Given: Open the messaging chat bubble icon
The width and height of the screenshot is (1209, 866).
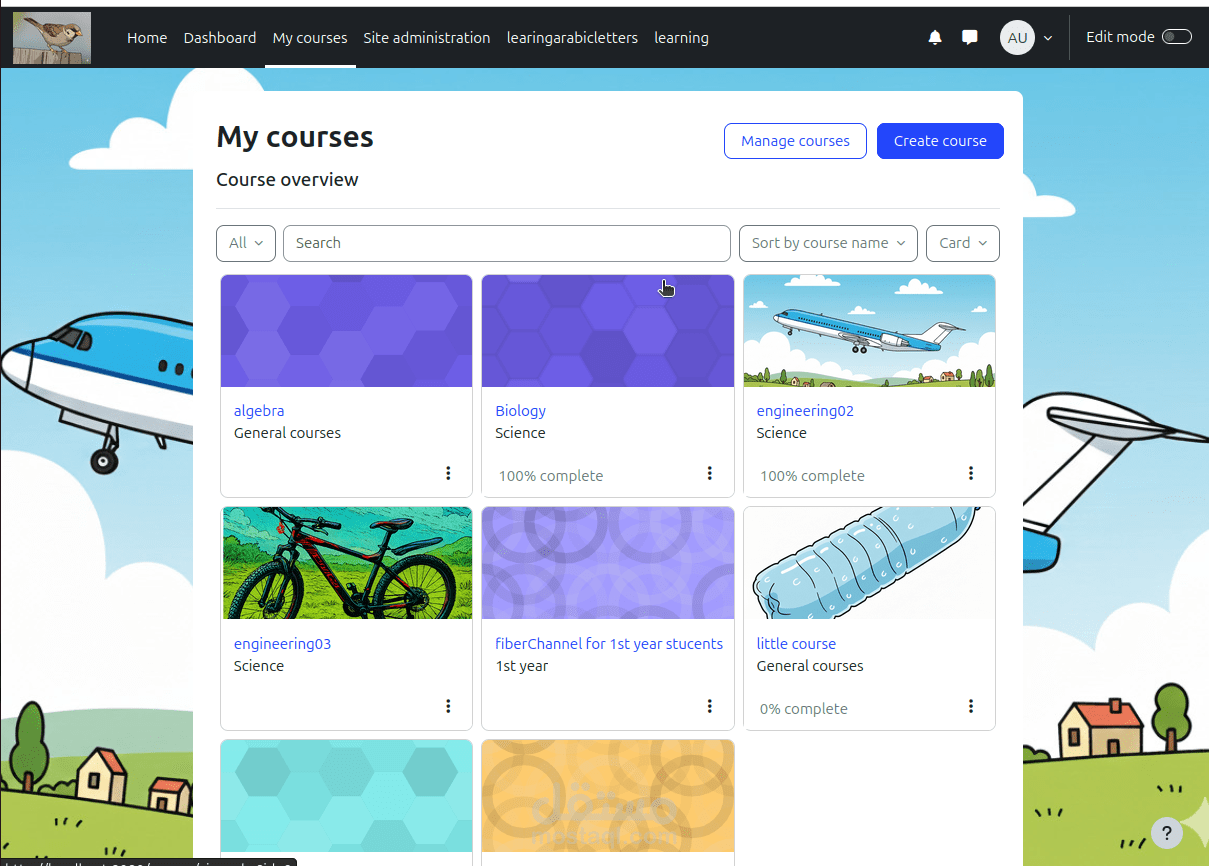Looking at the screenshot, I should 969,38.
